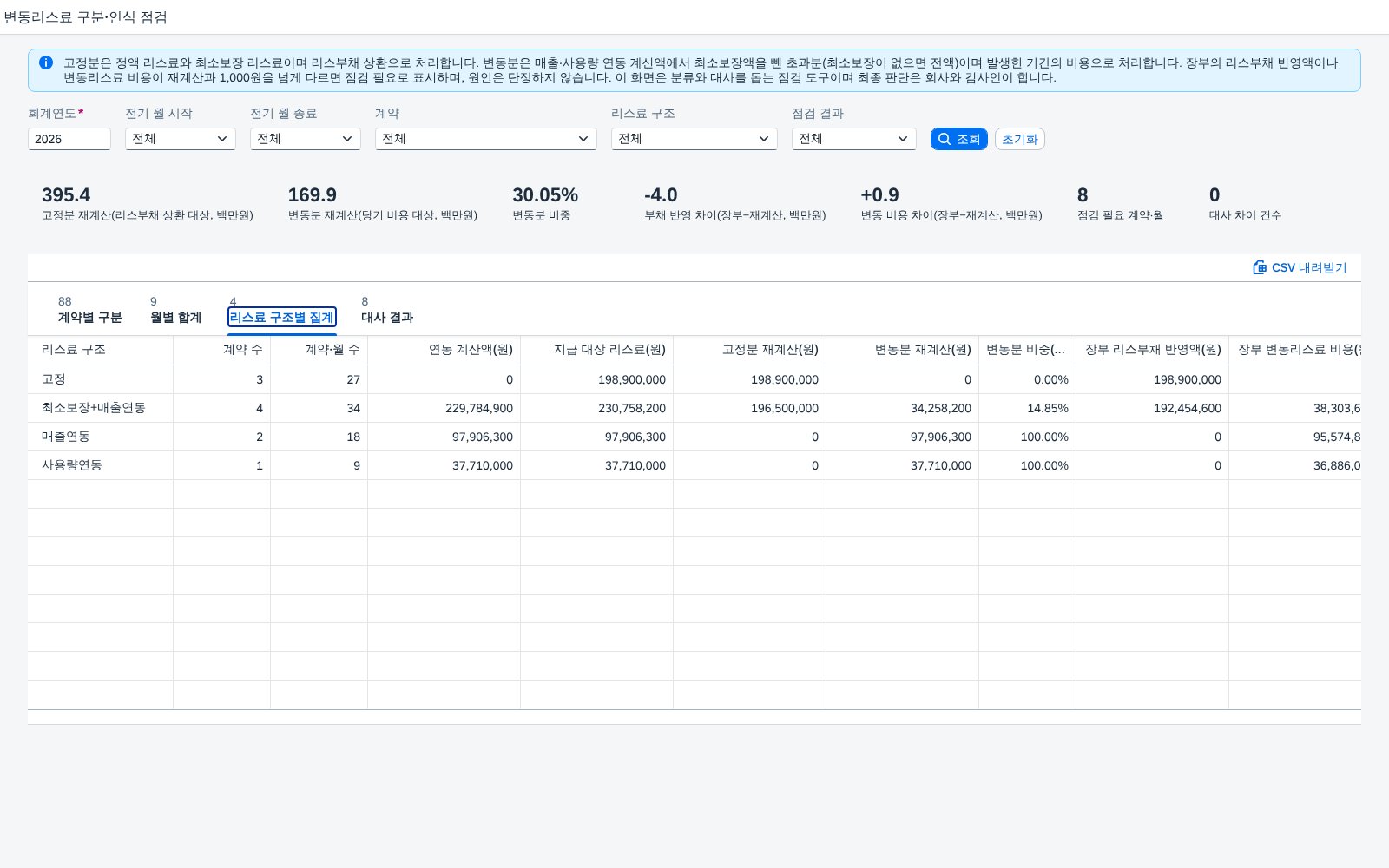Click the 34,258,200 cell

(x=903, y=408)
